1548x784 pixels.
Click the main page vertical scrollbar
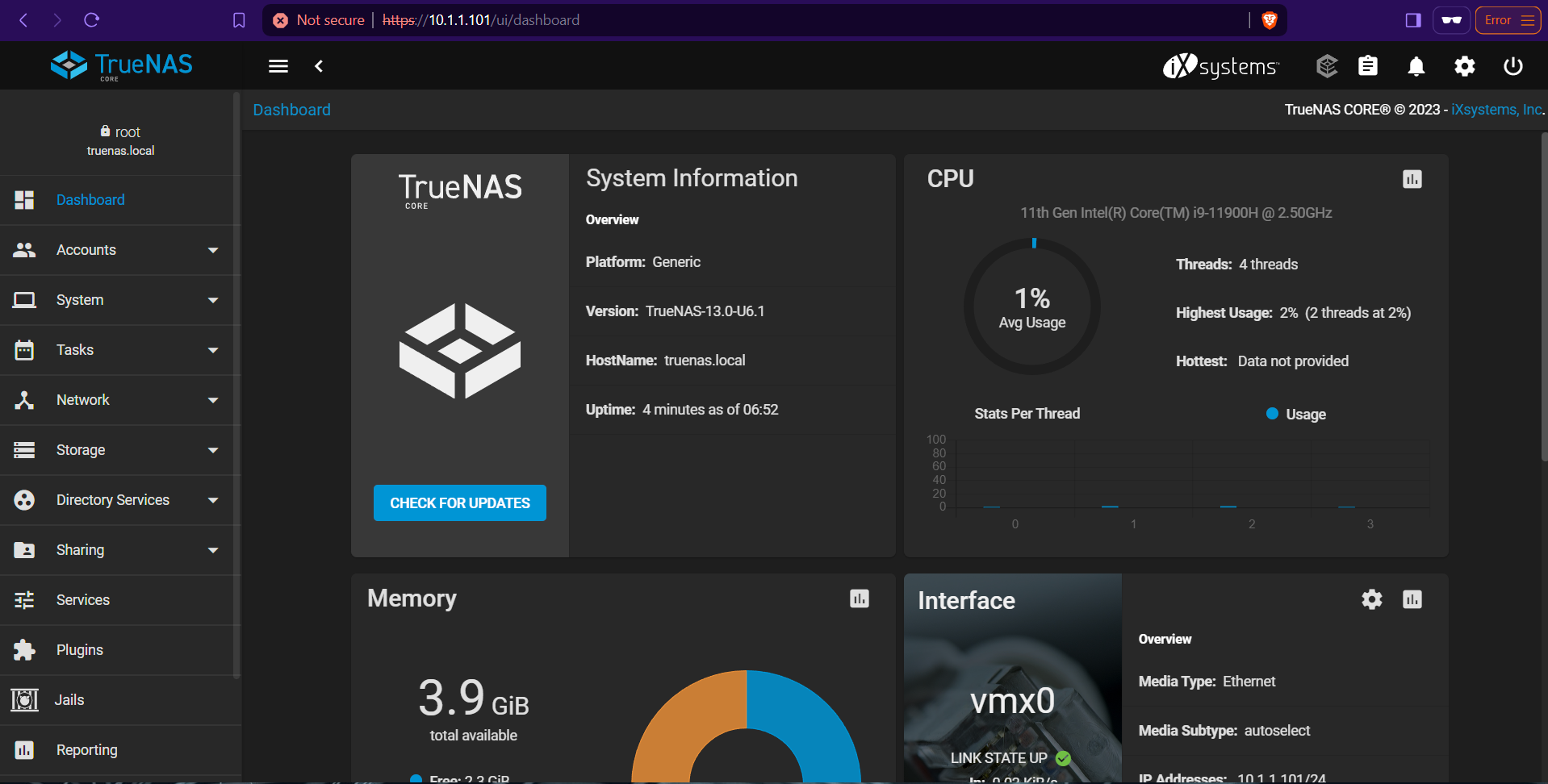tap(1544, 297)
